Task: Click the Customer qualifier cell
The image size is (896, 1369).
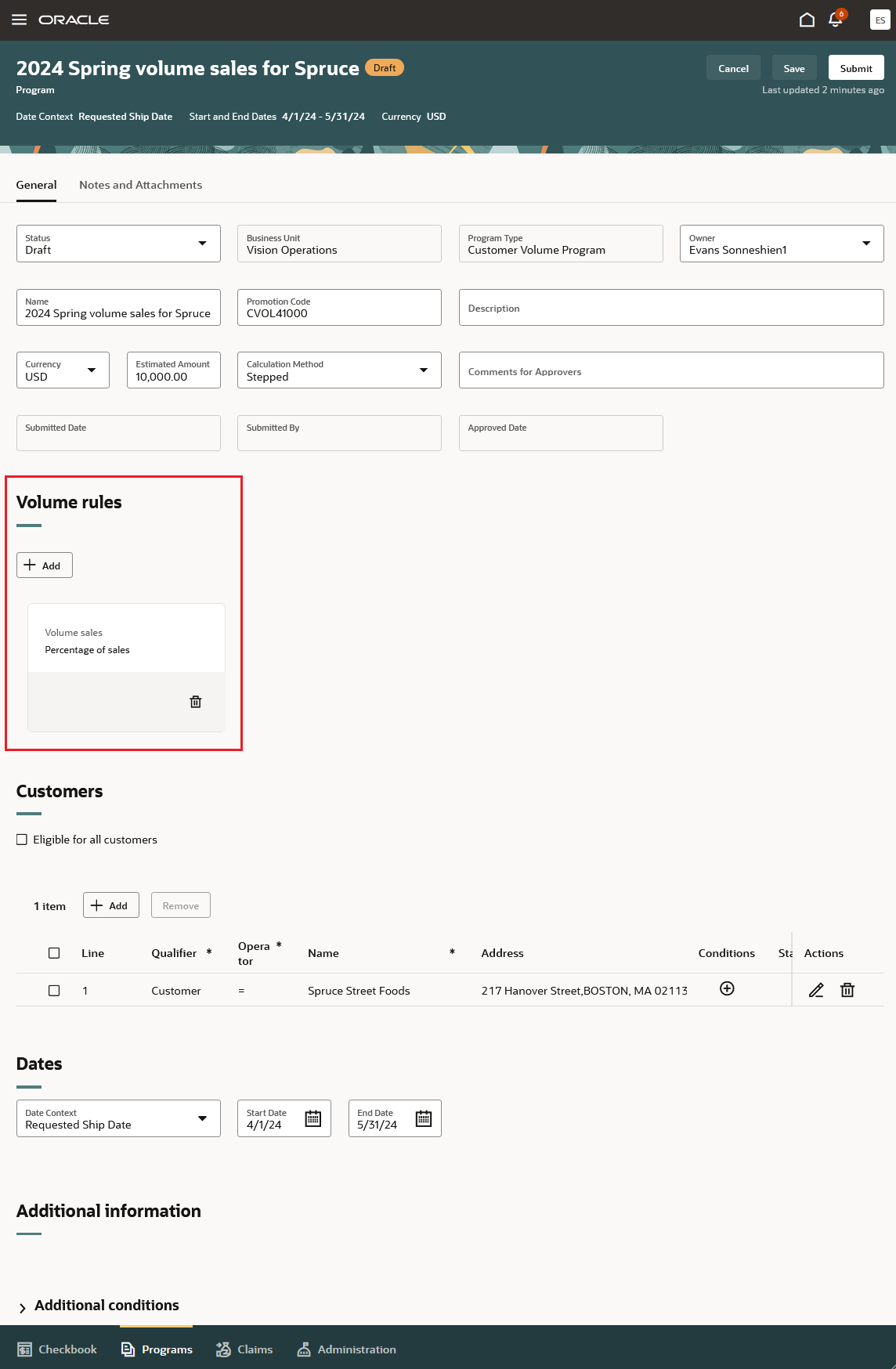Action: (176, 991)
